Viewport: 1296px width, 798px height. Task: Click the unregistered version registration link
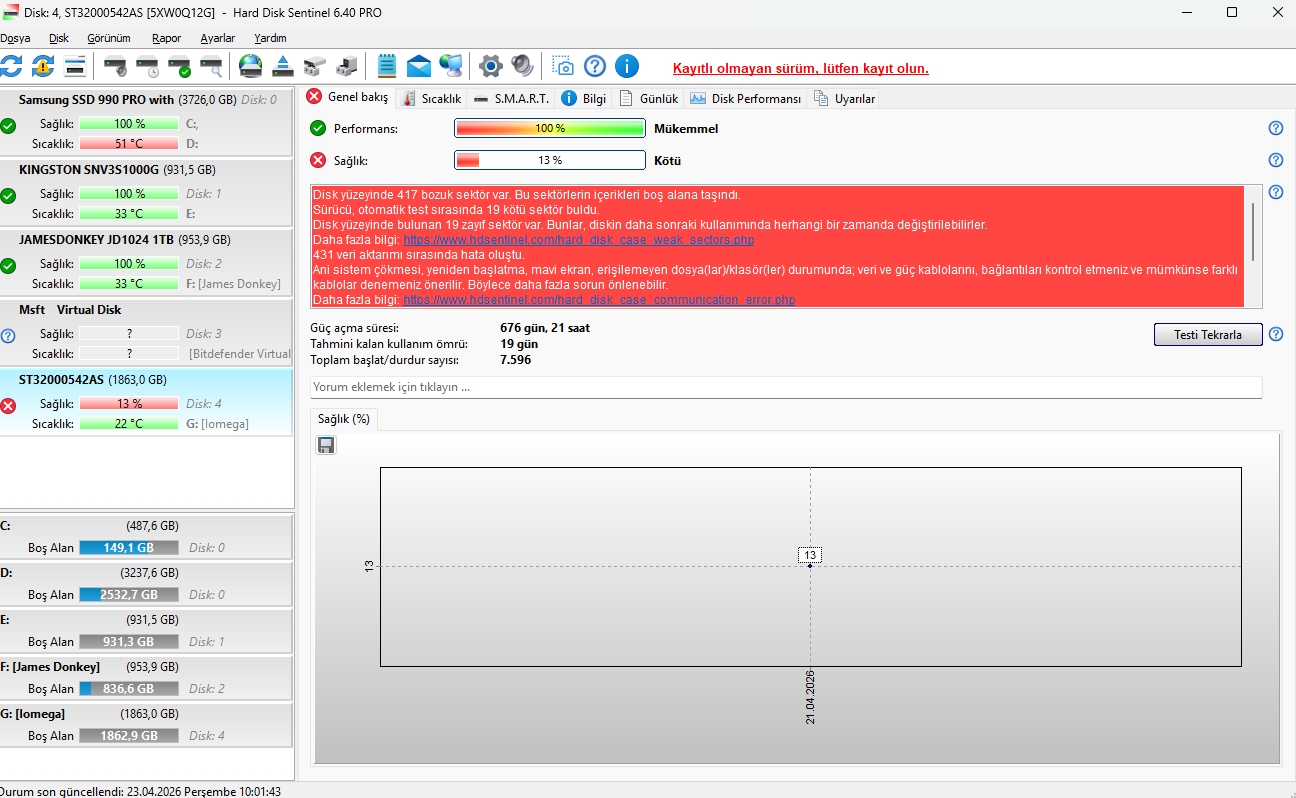point(801,69)
